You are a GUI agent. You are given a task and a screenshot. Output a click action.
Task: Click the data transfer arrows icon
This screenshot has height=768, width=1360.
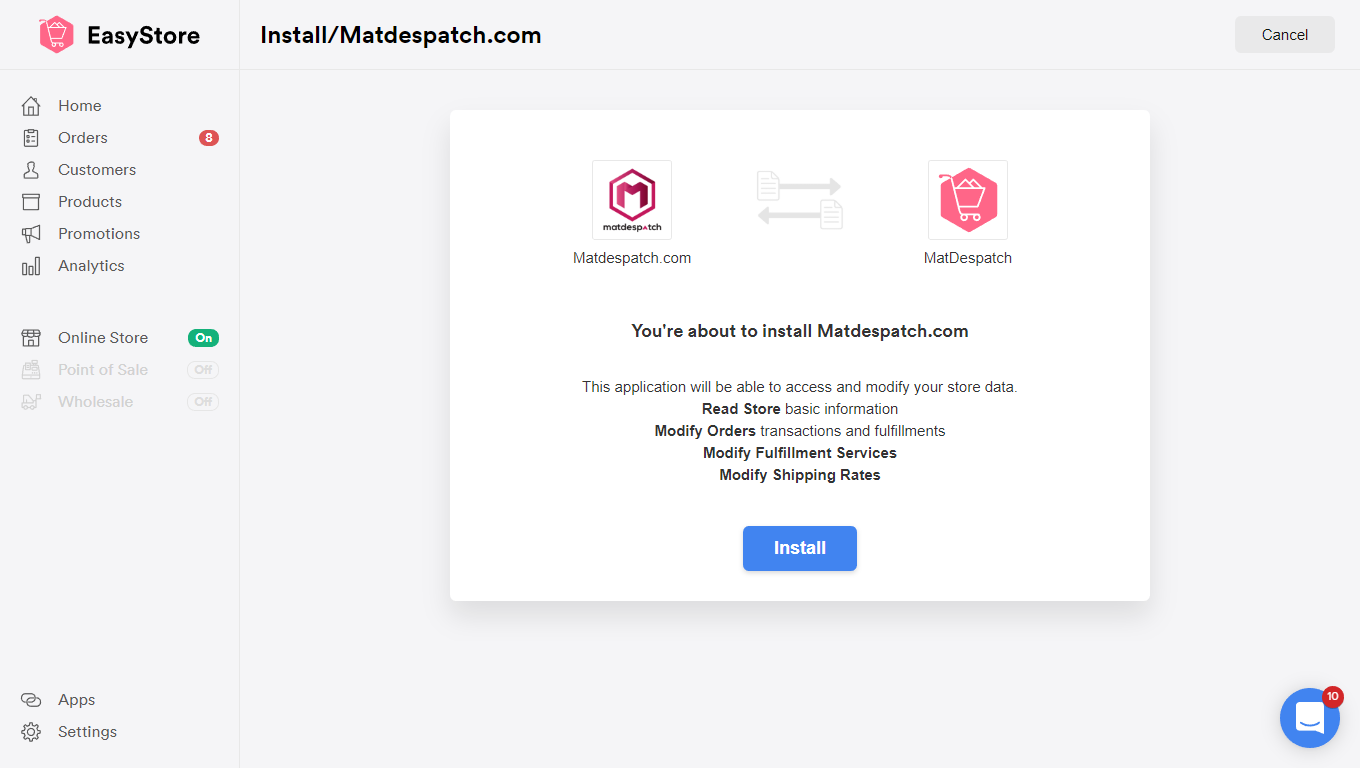(800, 200)
